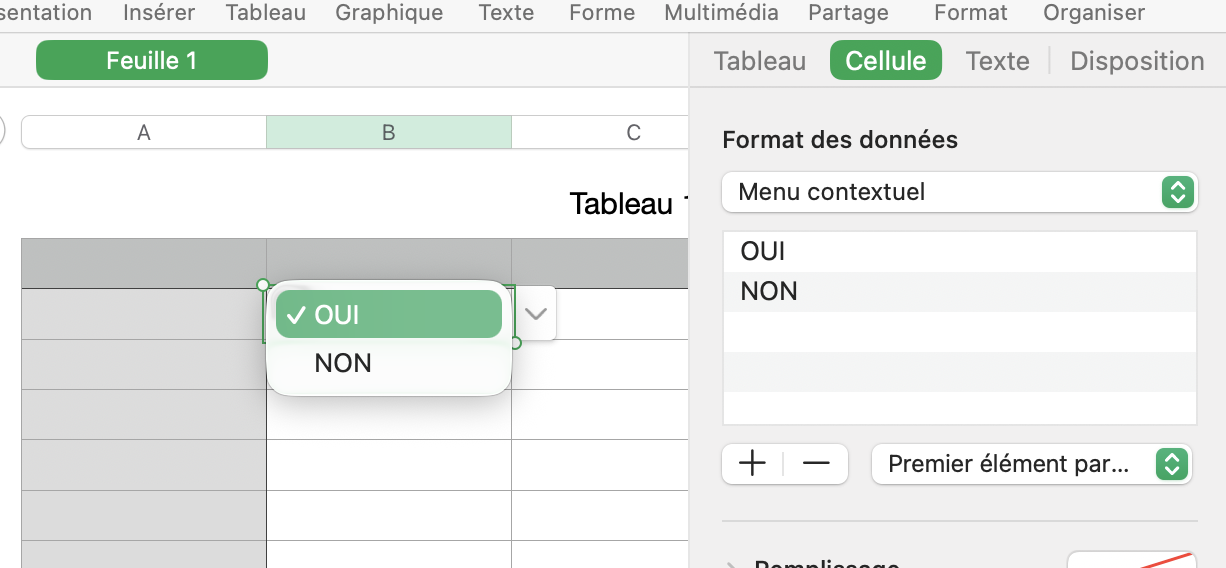
Task: Expand the Remplissage disclosure triangle
Action: [x=732, y=563]
